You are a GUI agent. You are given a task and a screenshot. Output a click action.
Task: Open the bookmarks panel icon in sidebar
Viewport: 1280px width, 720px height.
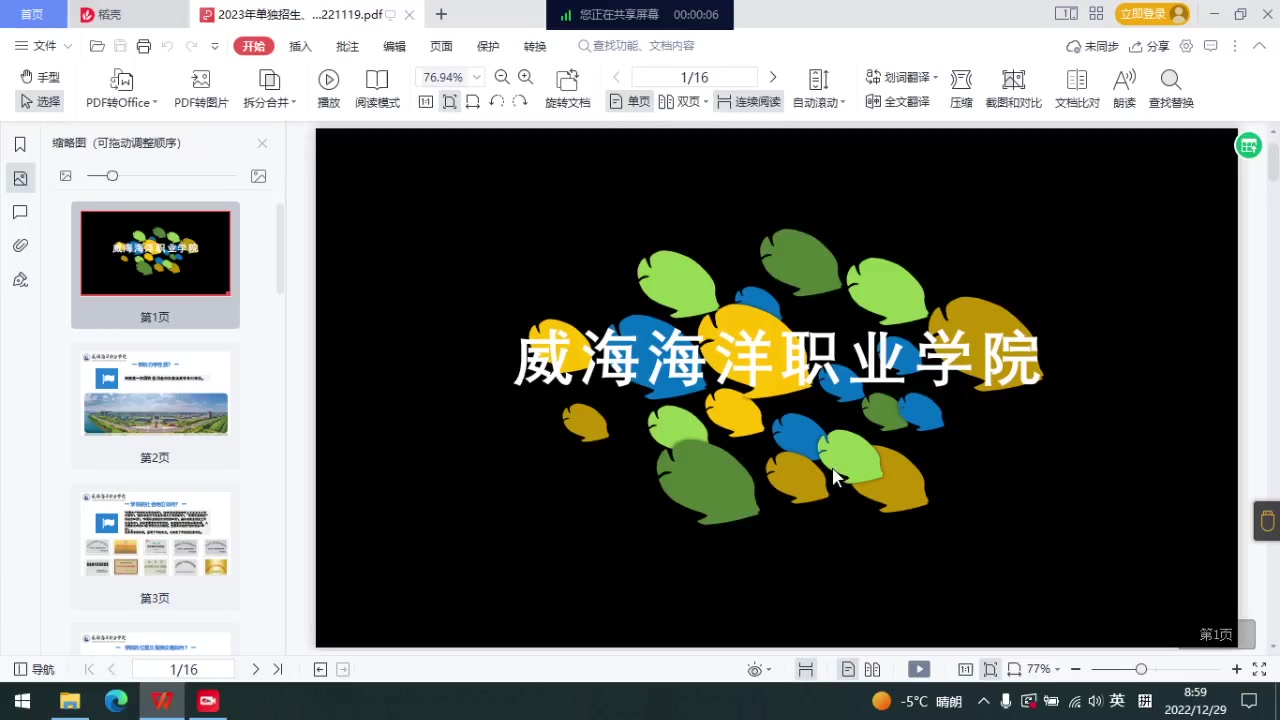20,145
